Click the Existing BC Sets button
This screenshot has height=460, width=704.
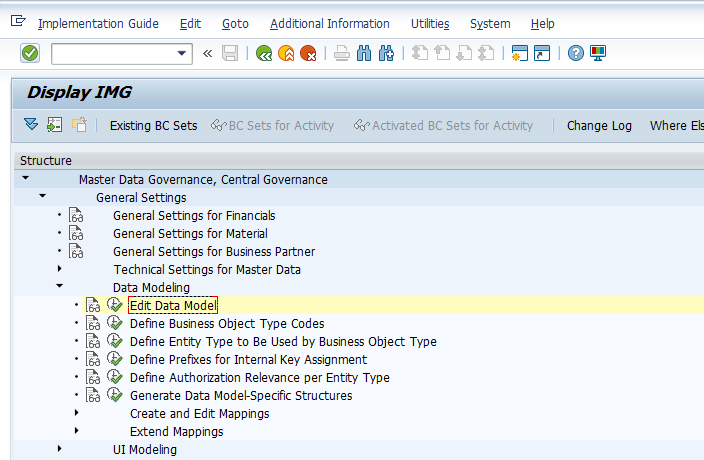154,126
